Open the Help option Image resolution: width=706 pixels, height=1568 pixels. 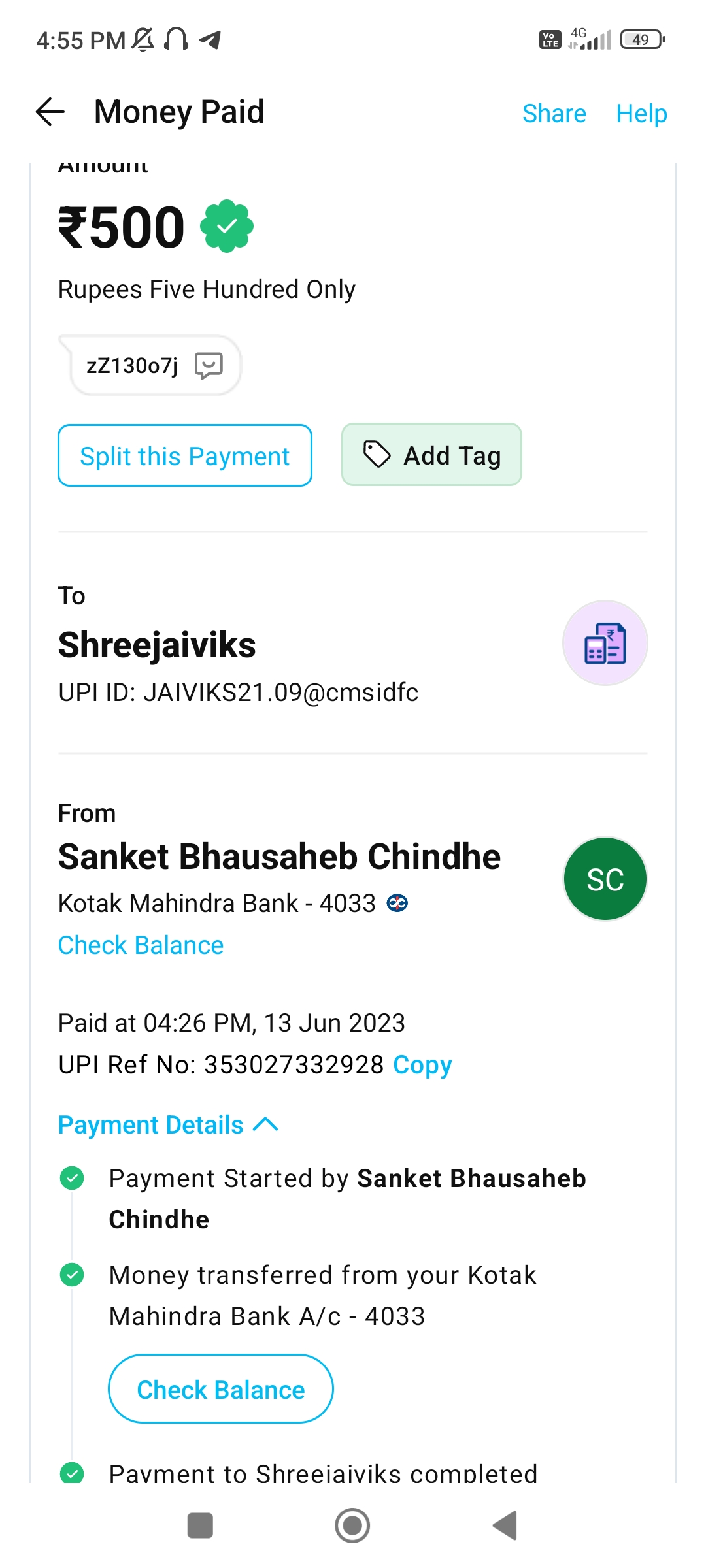coord(641,114)
